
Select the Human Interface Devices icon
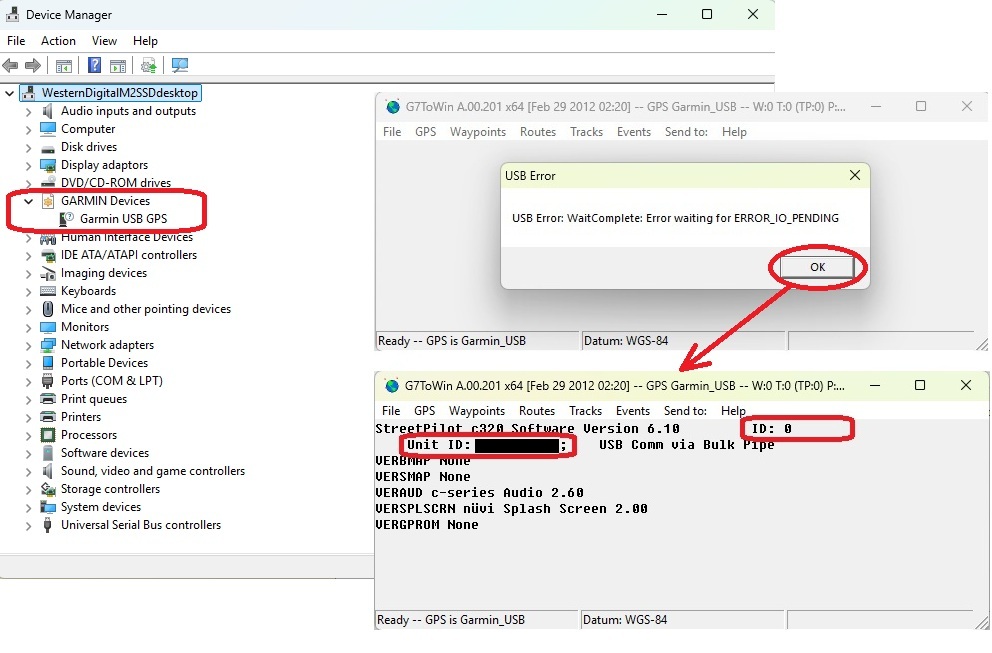pyautogui.click(x=48, y=238)
